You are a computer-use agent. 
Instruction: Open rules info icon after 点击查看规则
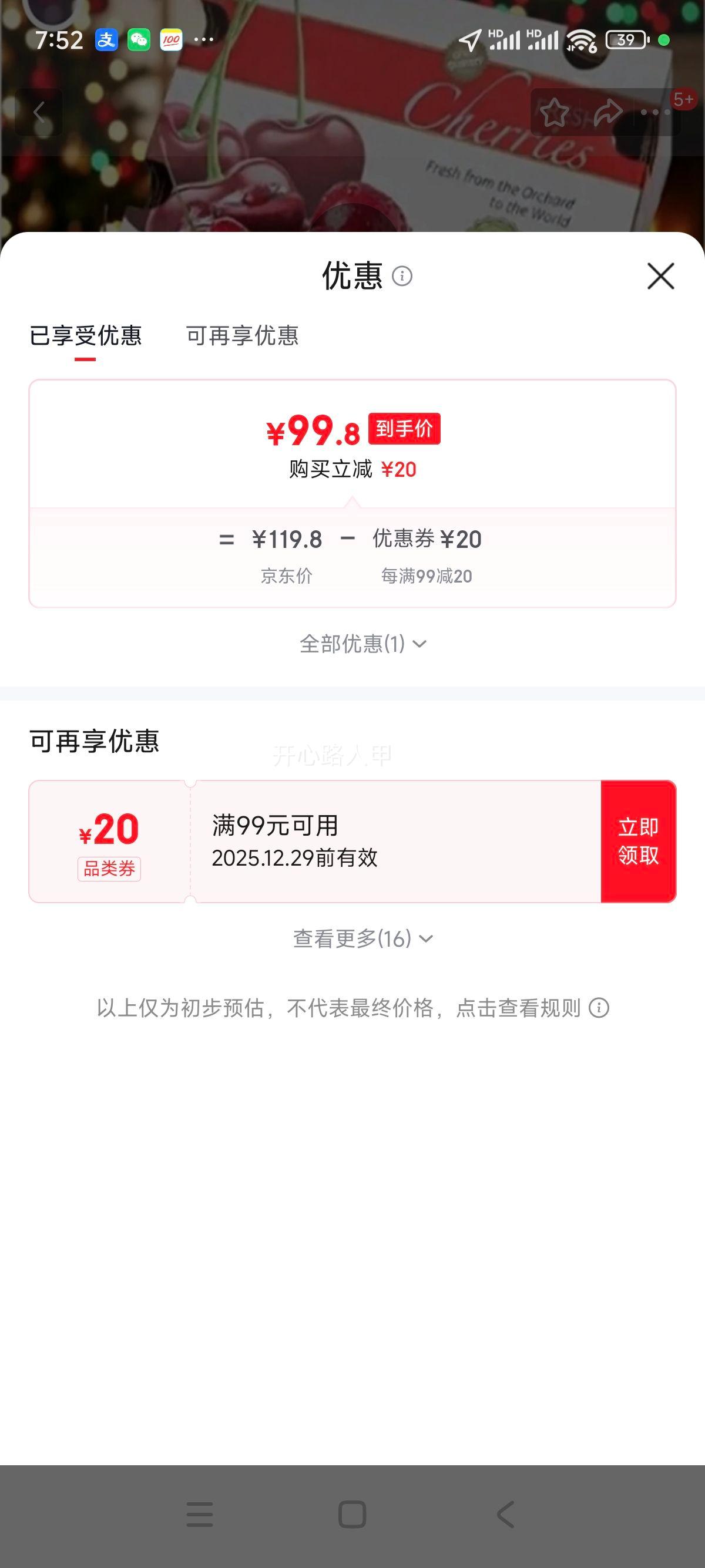[x=599, y=1008]
